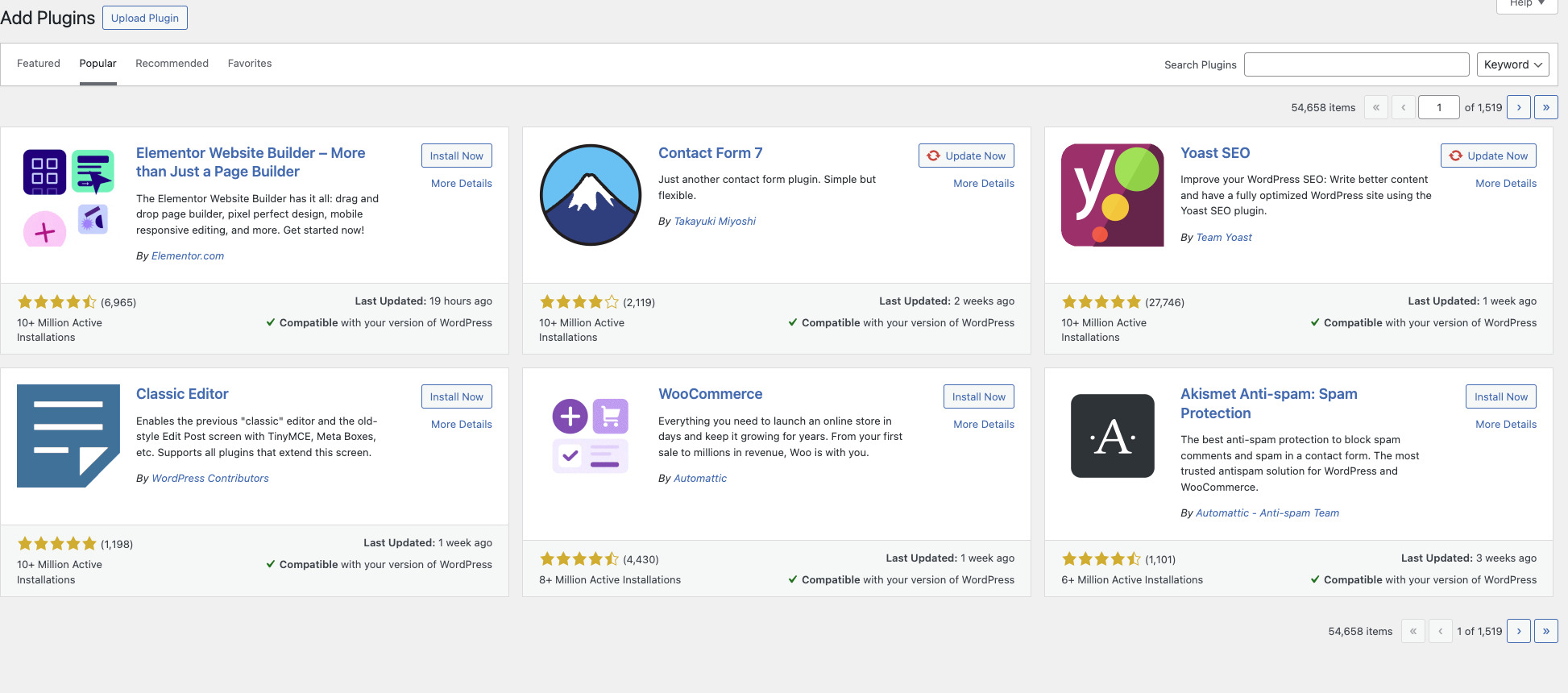Click the Upload Plugin button

pyautogui.click(x=145, y=18)
